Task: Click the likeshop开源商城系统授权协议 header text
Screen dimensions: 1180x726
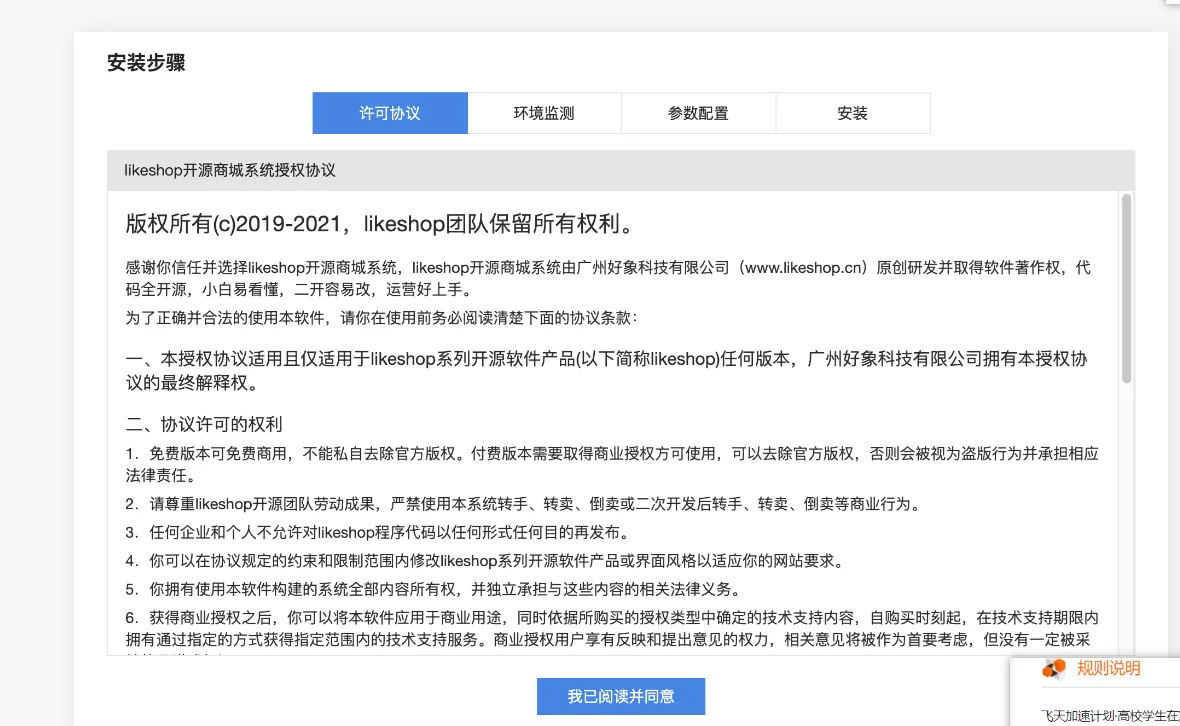Action: (230, 170)
